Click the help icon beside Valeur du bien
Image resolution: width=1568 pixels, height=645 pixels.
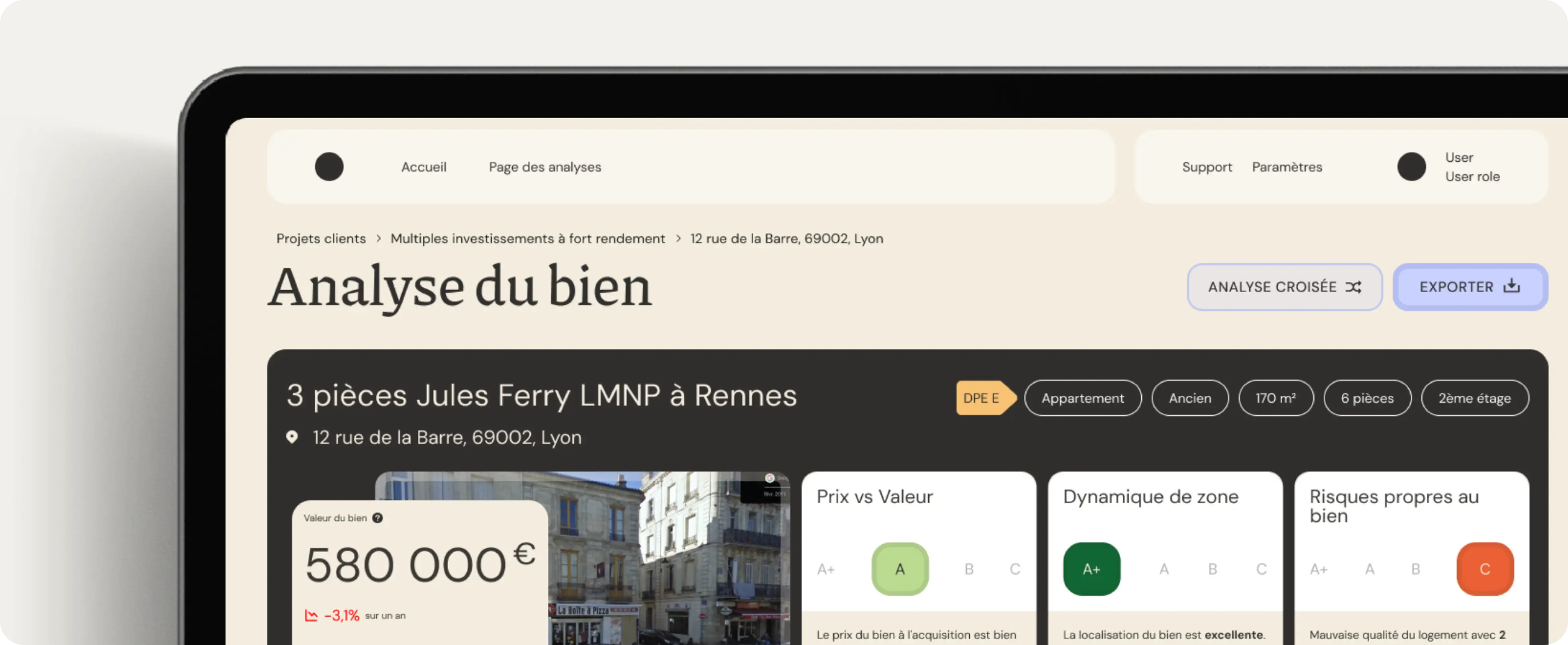coord(377,518)
